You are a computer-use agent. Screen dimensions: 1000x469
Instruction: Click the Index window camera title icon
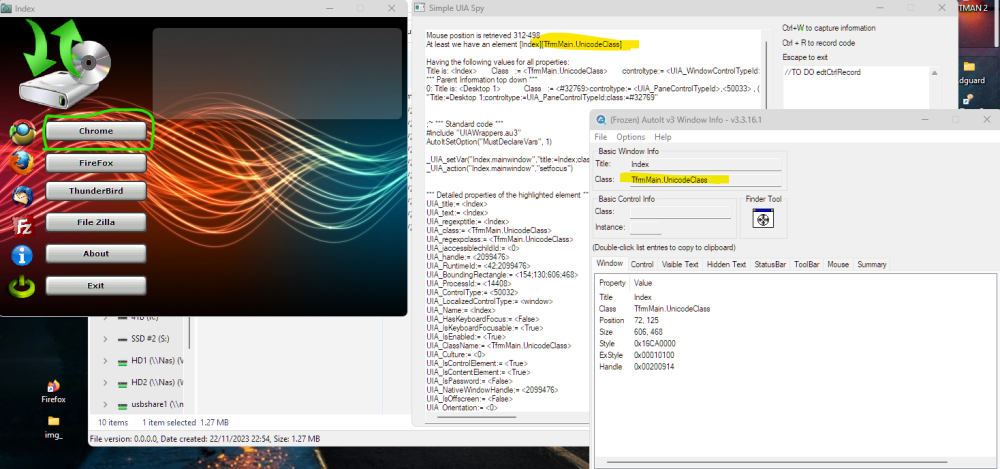click(7, 8)
